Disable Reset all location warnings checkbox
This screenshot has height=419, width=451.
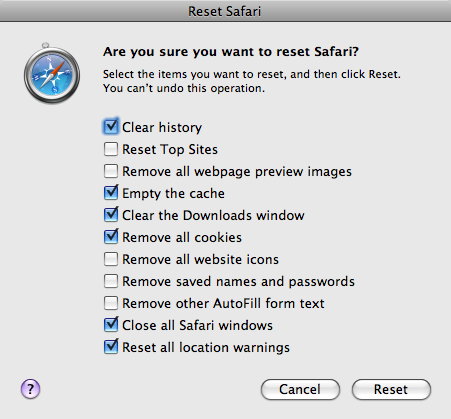[x=111, y=347]
